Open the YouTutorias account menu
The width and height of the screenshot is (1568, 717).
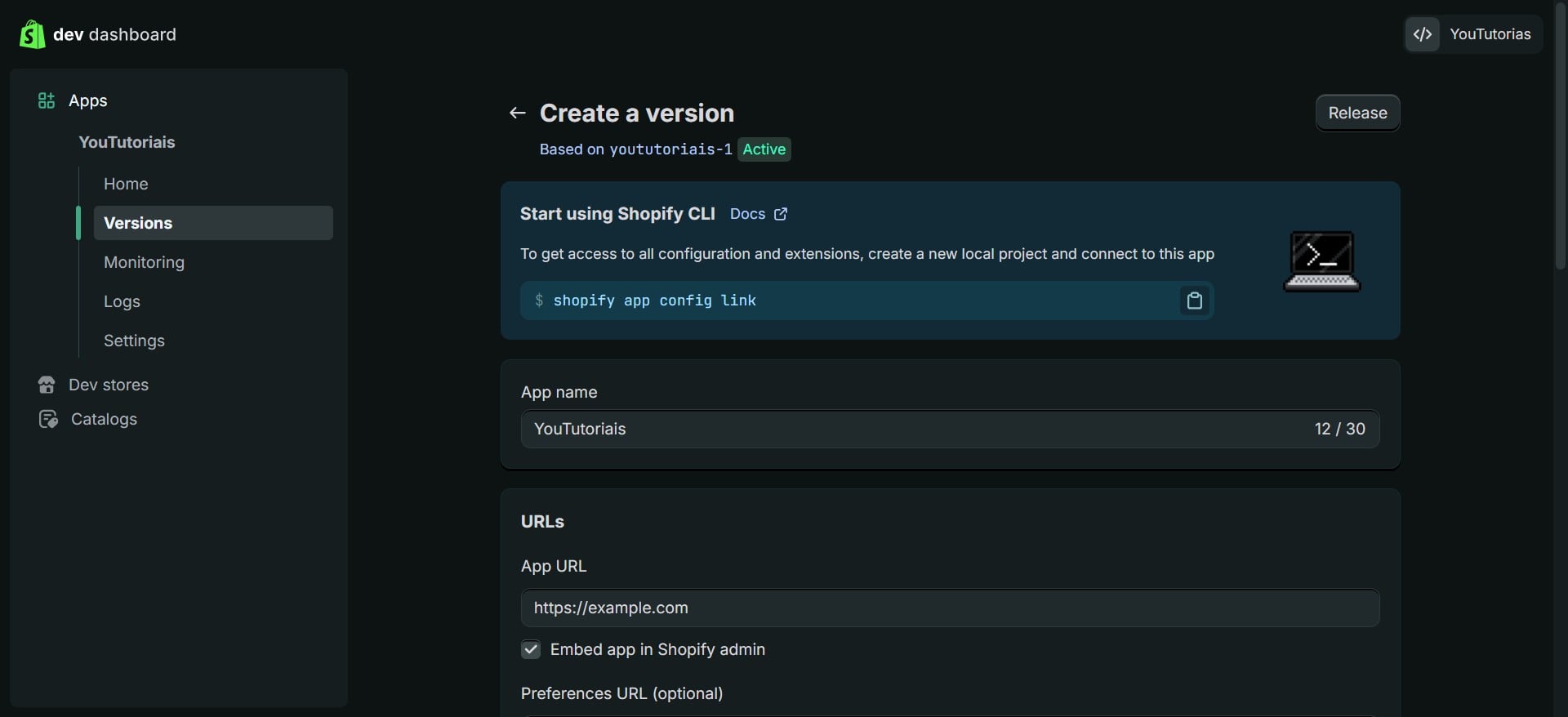point(1473,34)
